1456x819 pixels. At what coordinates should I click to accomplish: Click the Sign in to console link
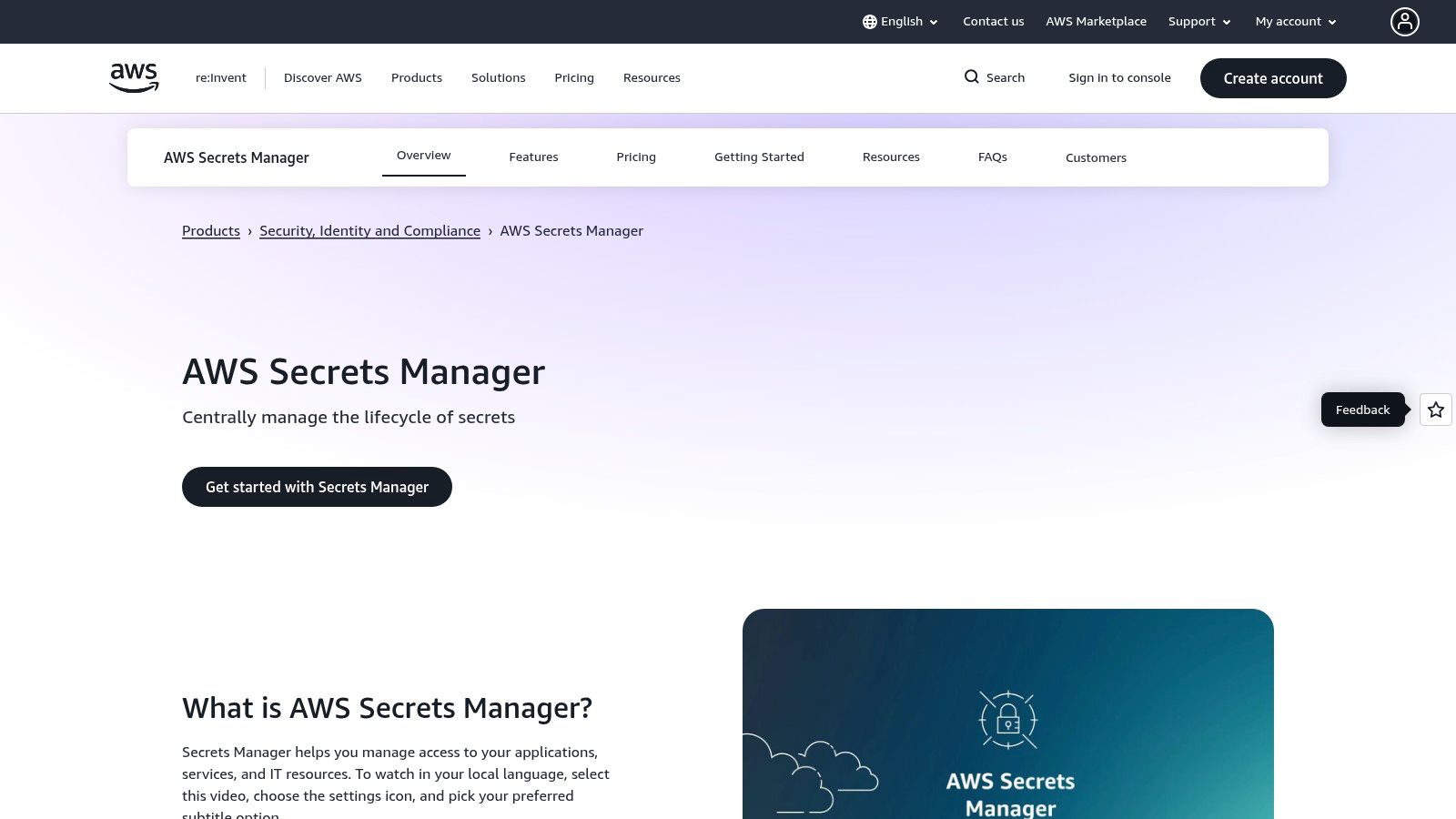coord(1119,77)
